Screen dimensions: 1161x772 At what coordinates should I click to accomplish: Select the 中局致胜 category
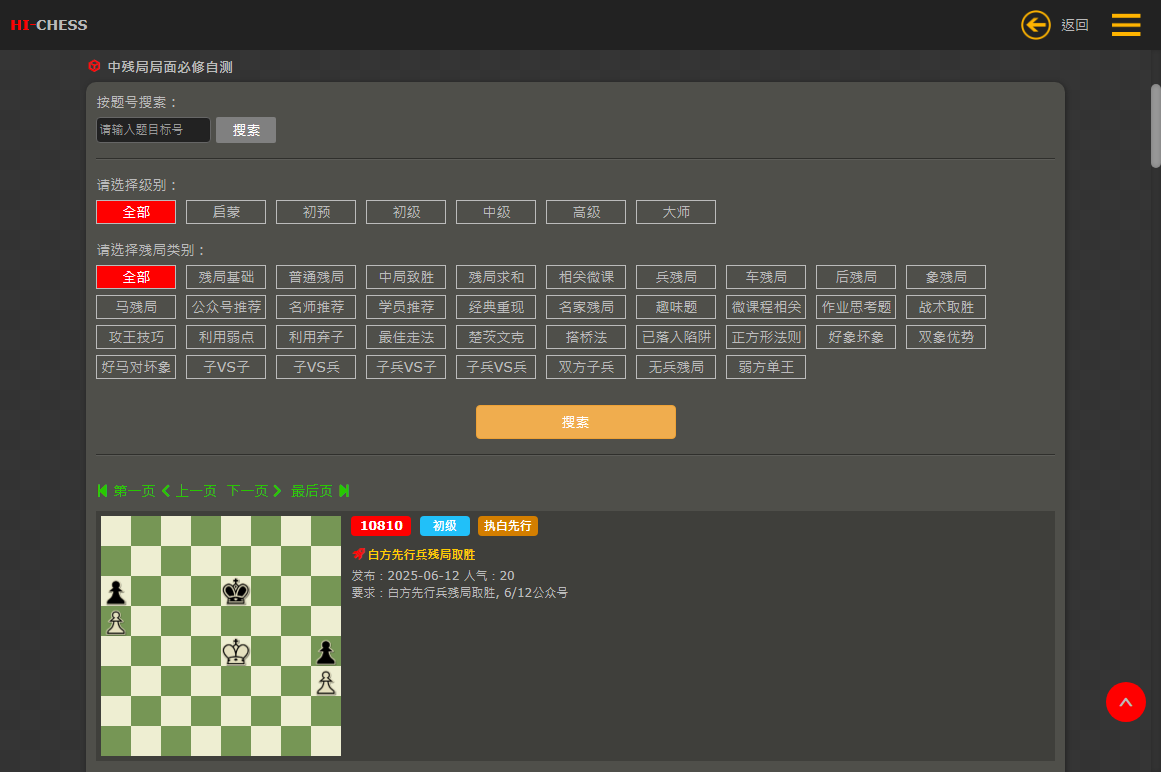pos(406,277)
